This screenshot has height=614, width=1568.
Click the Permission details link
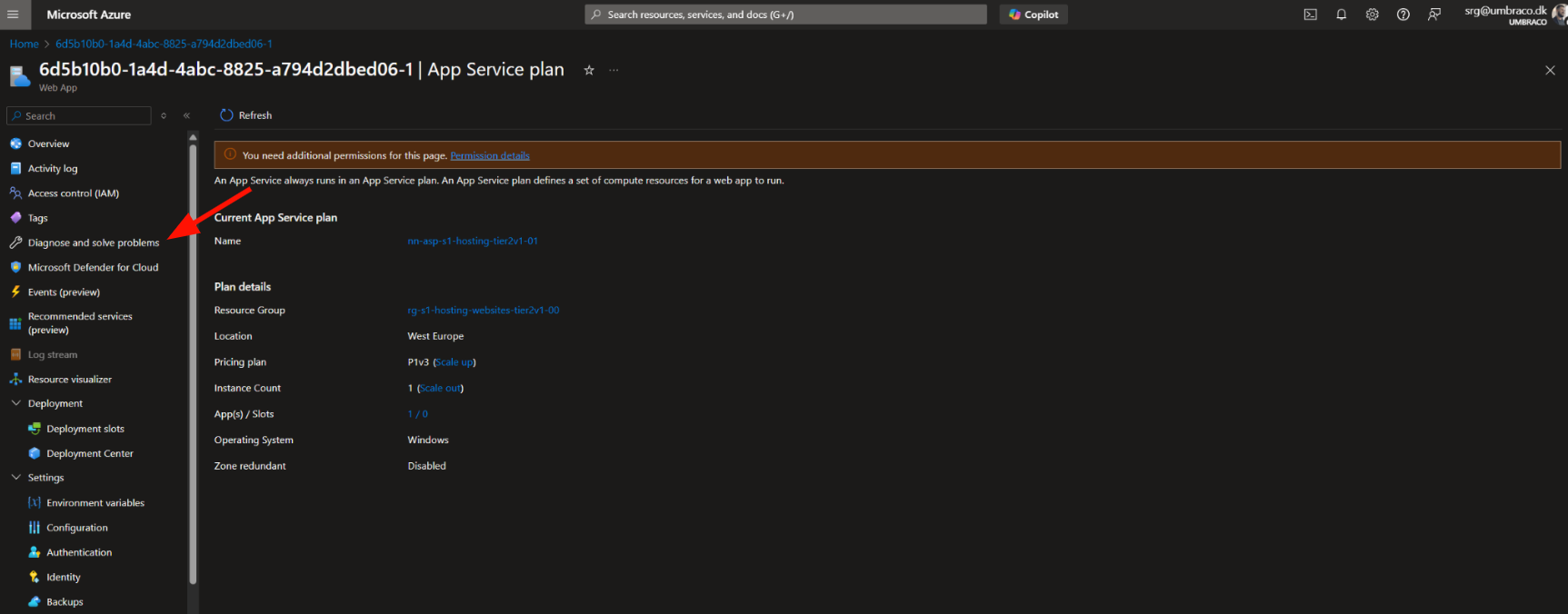[489, 155]
